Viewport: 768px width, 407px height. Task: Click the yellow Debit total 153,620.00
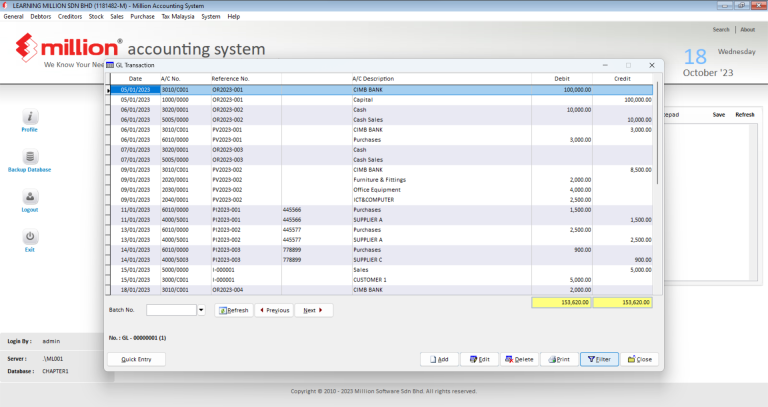(x=562, y=303)
